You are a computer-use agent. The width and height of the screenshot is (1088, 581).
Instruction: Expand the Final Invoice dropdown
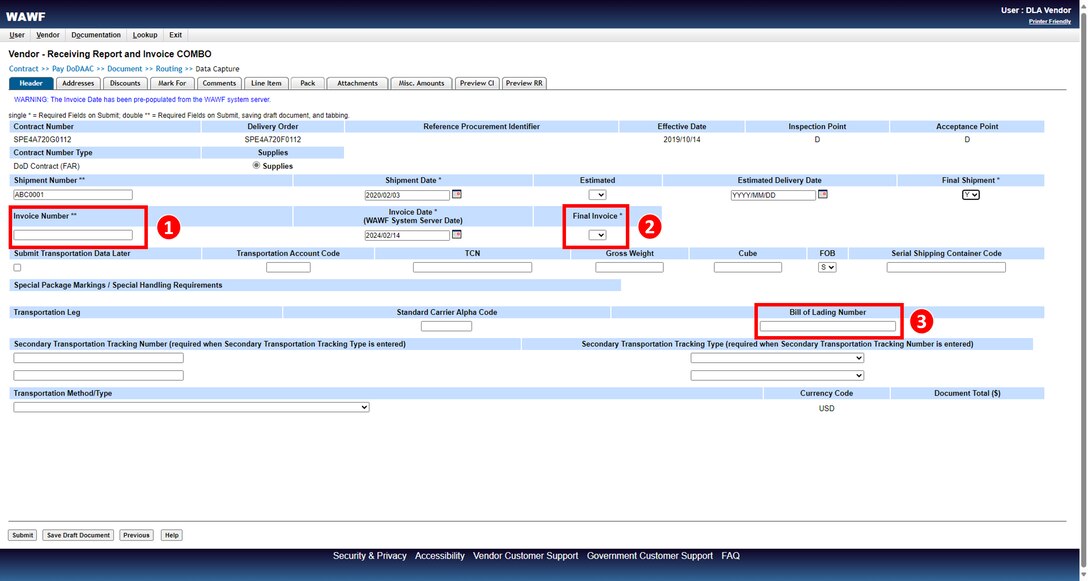[x=597, y=235]
